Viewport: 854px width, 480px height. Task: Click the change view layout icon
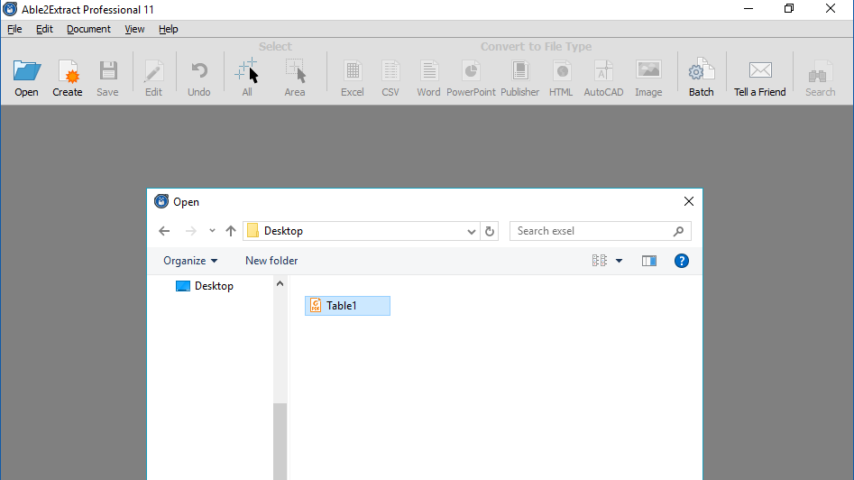tap(599, 261)
